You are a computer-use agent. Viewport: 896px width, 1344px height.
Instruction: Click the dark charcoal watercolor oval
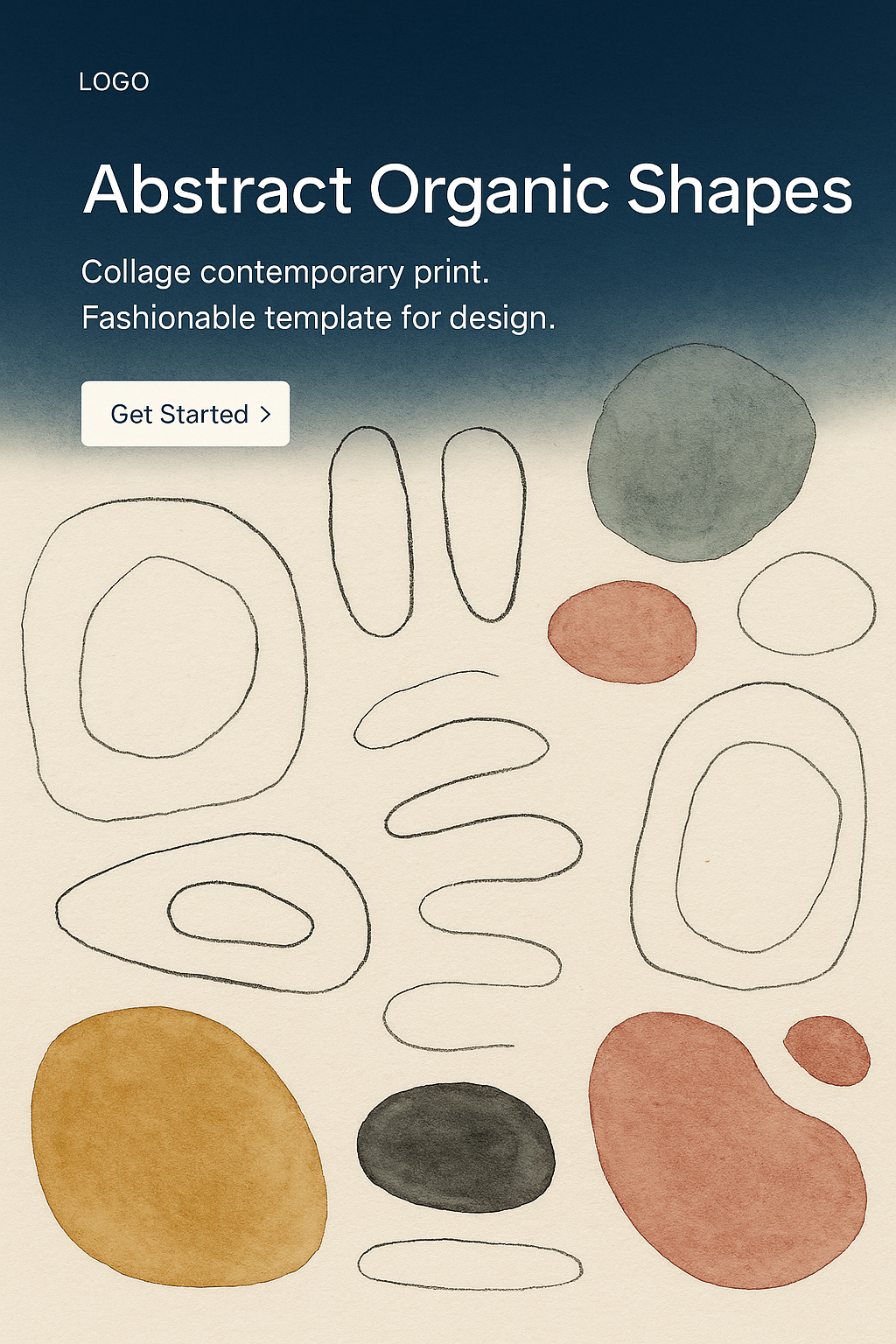(456, 1147)
